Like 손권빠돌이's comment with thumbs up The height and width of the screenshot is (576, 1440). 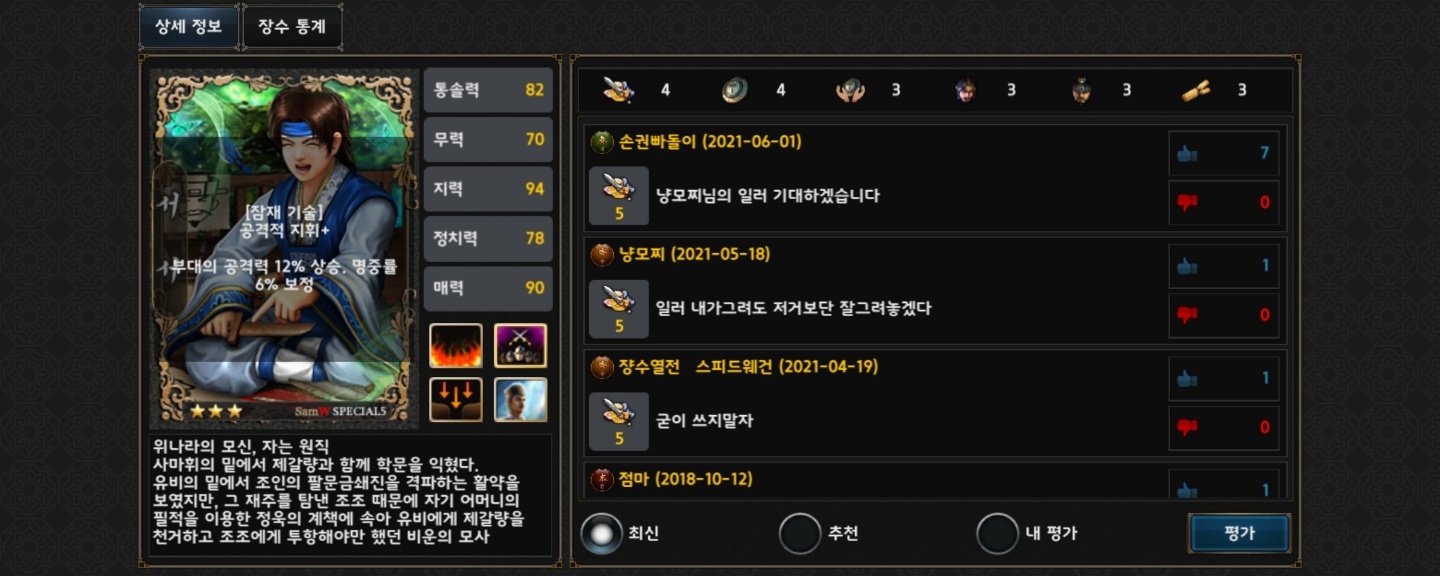pos(1224,153)
